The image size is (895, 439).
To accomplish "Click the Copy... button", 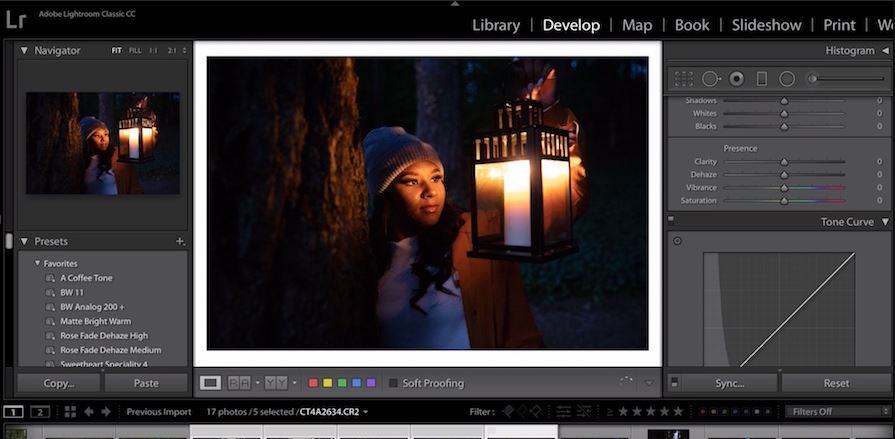I will [x=59, y=383].
